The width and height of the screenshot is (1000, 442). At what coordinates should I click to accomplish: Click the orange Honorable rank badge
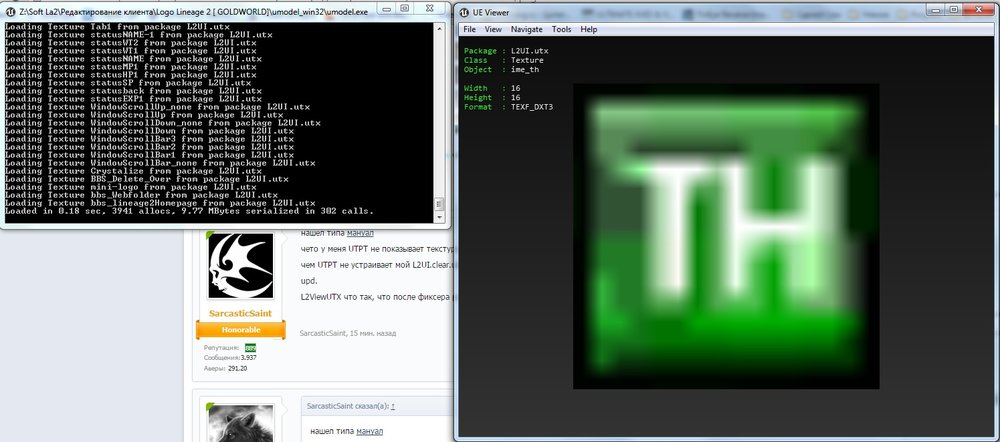(x=240, y=330)
